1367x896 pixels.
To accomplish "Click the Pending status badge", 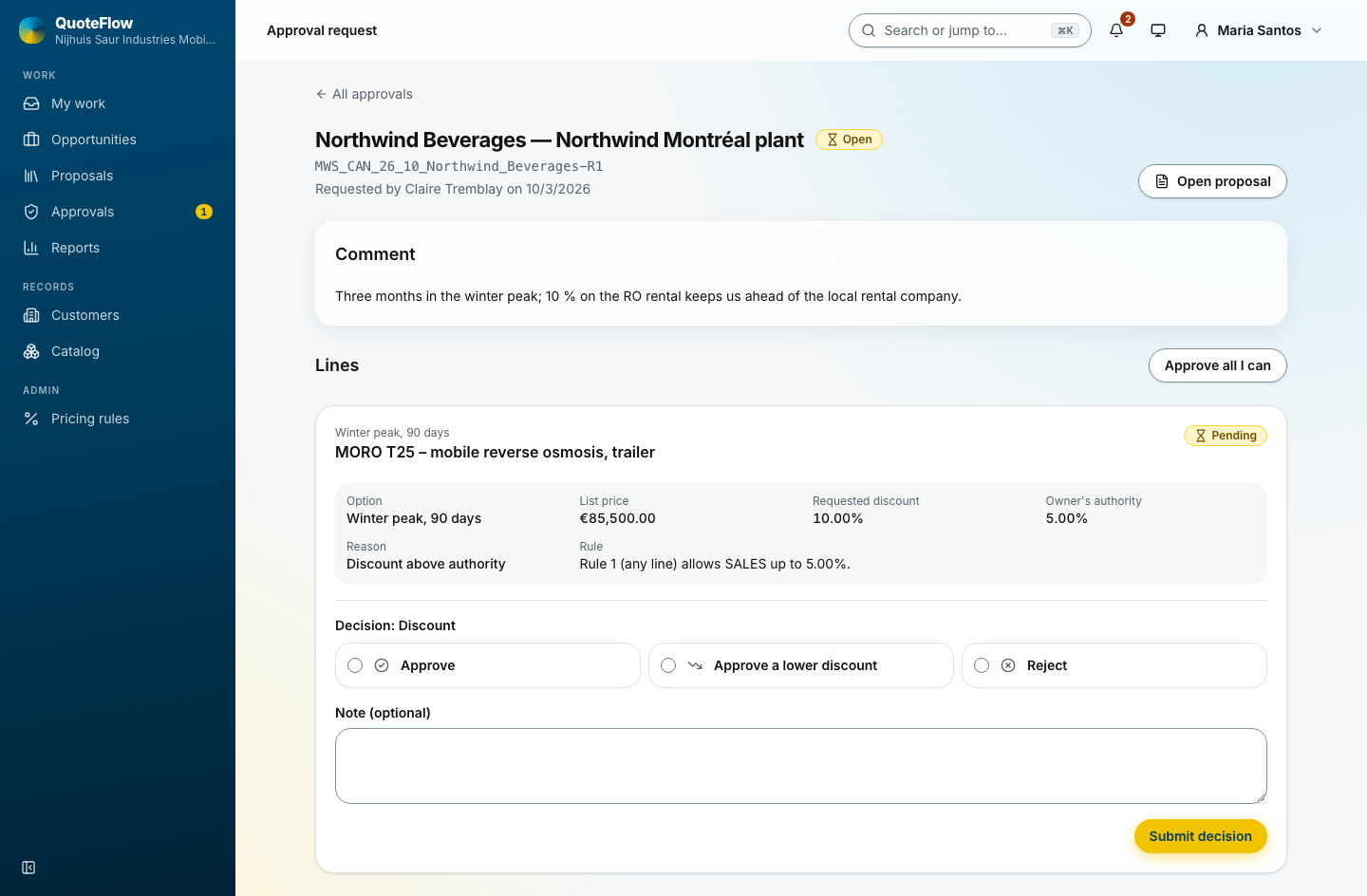I will click(1226, 436).
